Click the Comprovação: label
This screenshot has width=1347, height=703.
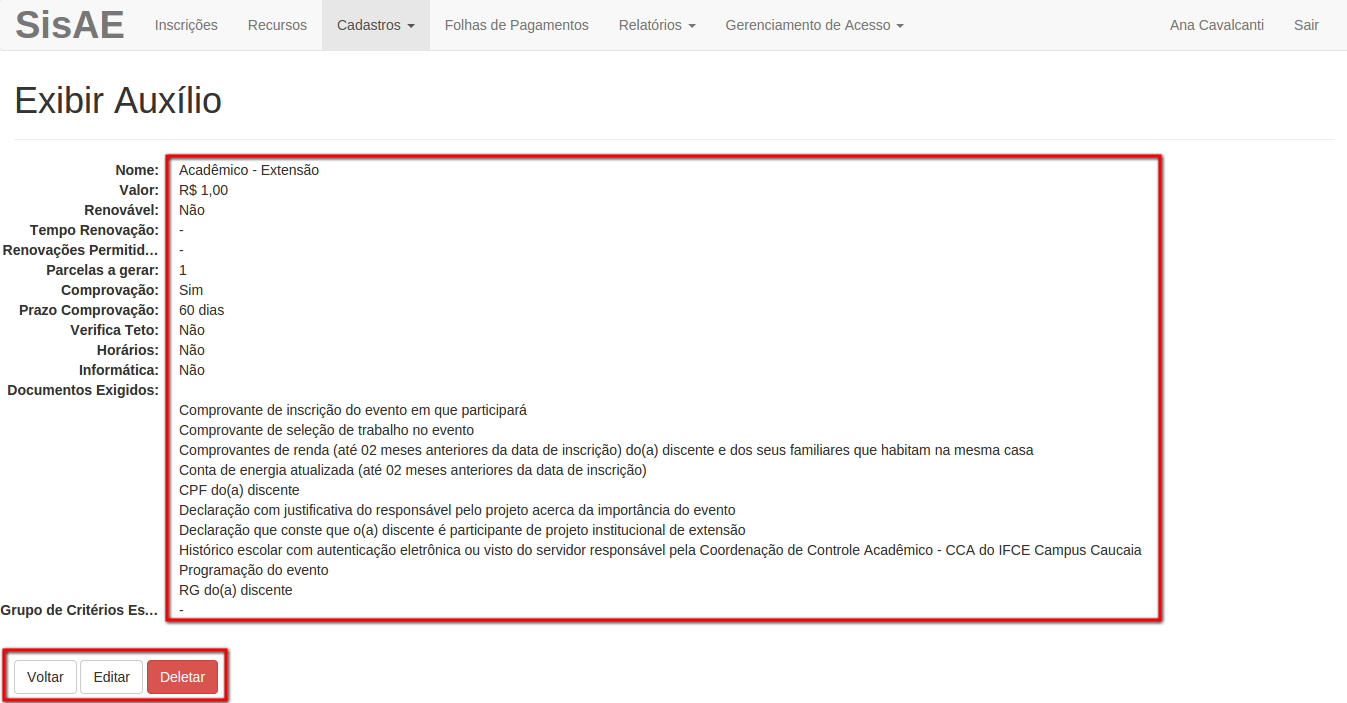[110, 290]
